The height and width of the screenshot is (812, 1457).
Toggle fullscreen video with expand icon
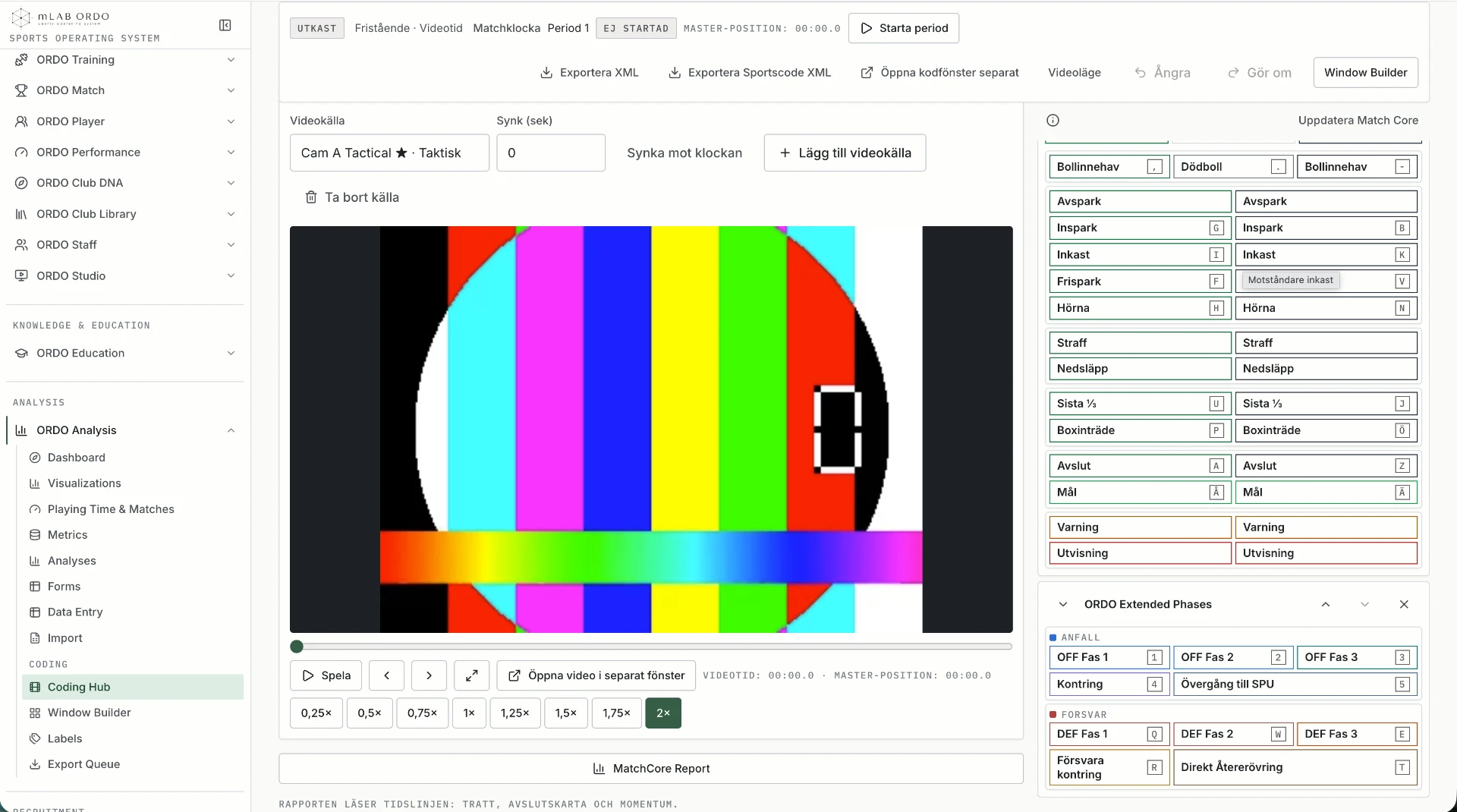click(471, 675)
